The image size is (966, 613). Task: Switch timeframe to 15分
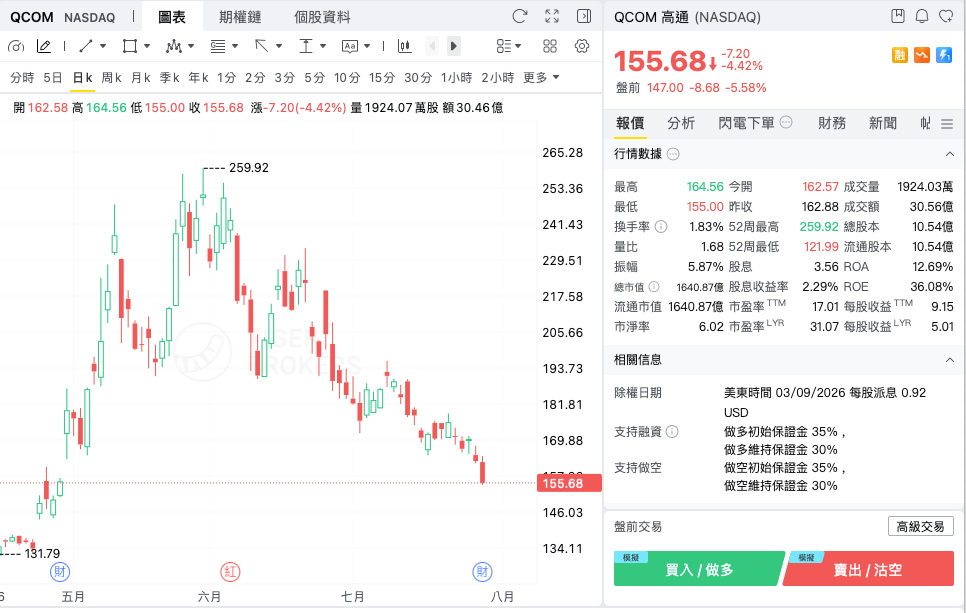382,78
